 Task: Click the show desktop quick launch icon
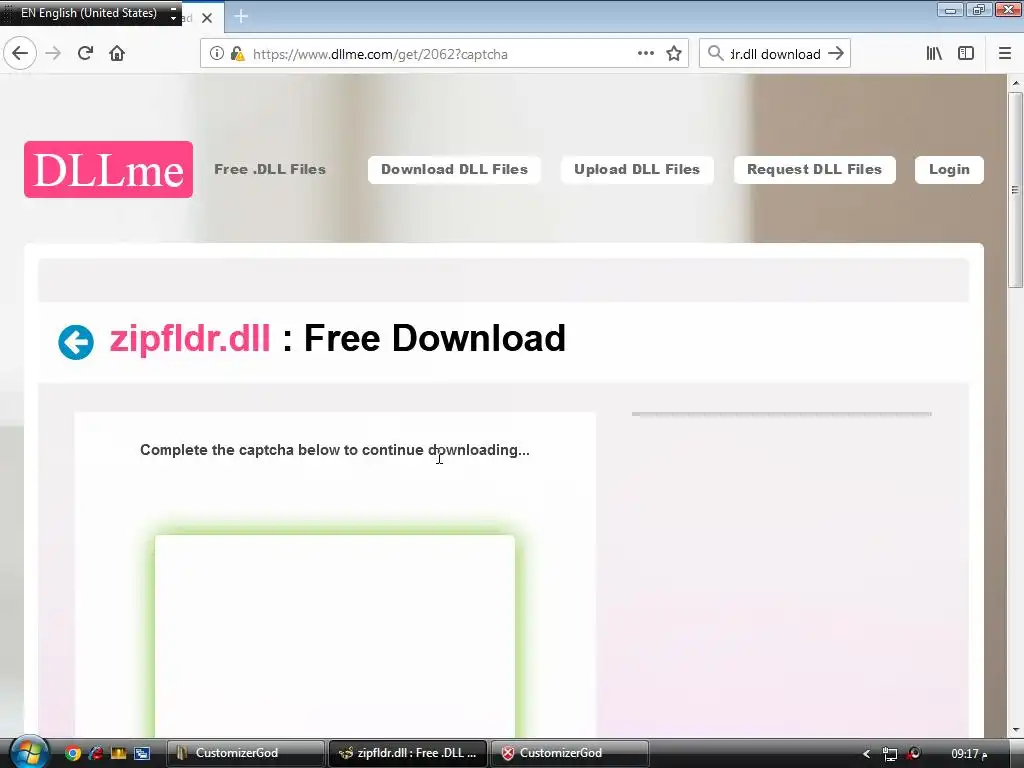(142, 753)
